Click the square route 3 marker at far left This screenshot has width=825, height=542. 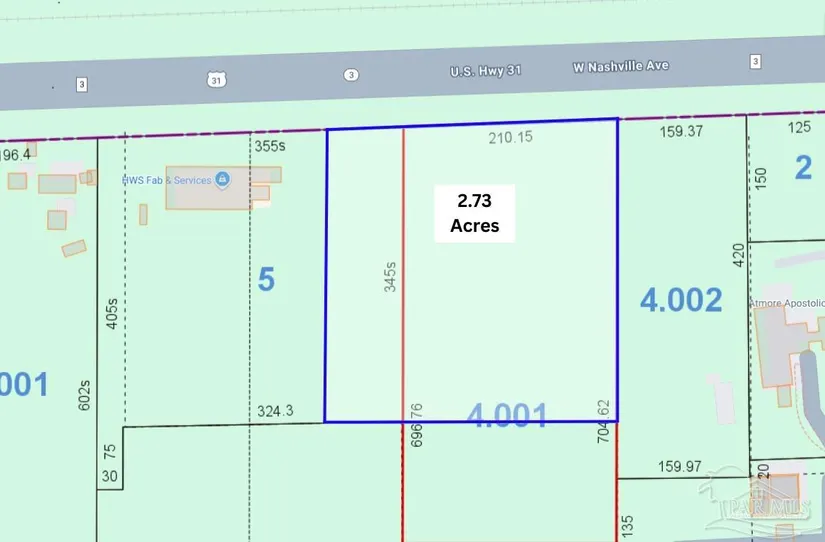click(81, 85)
